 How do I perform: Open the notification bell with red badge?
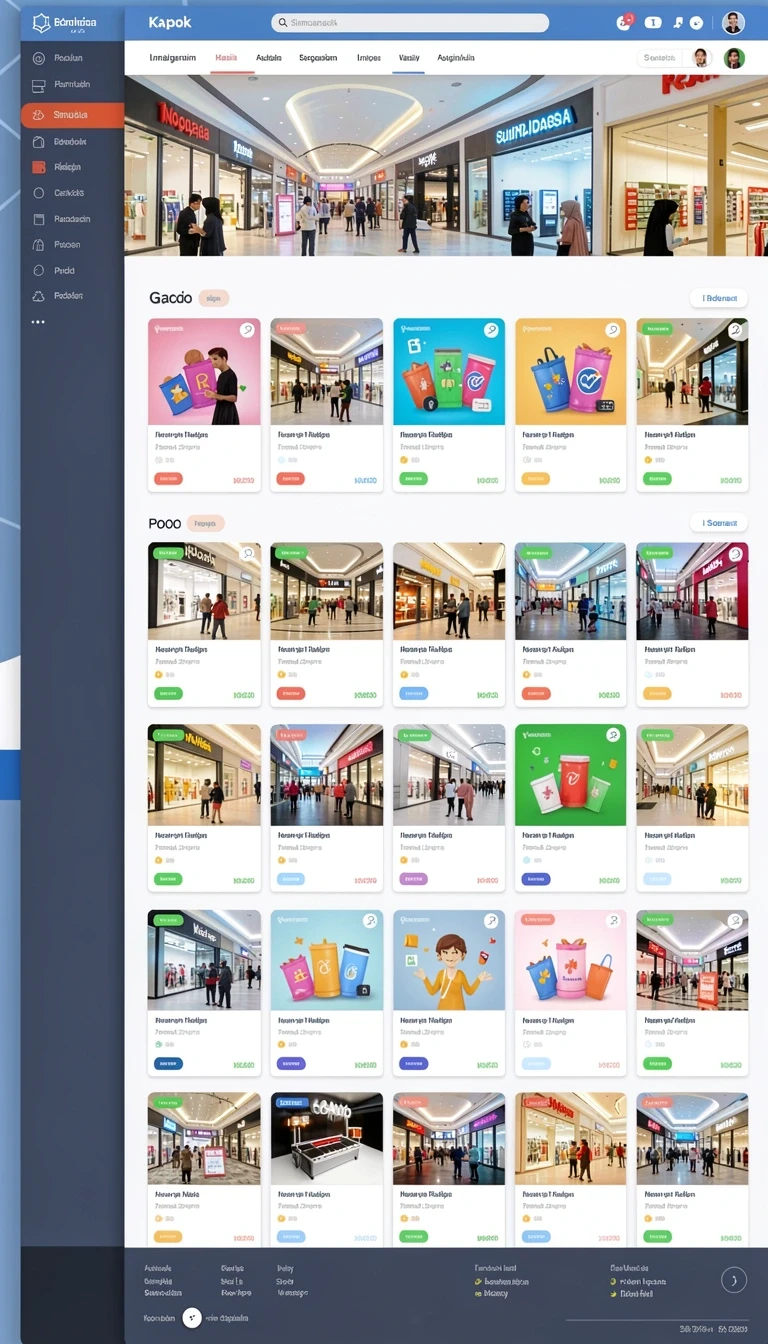(624, 22)
